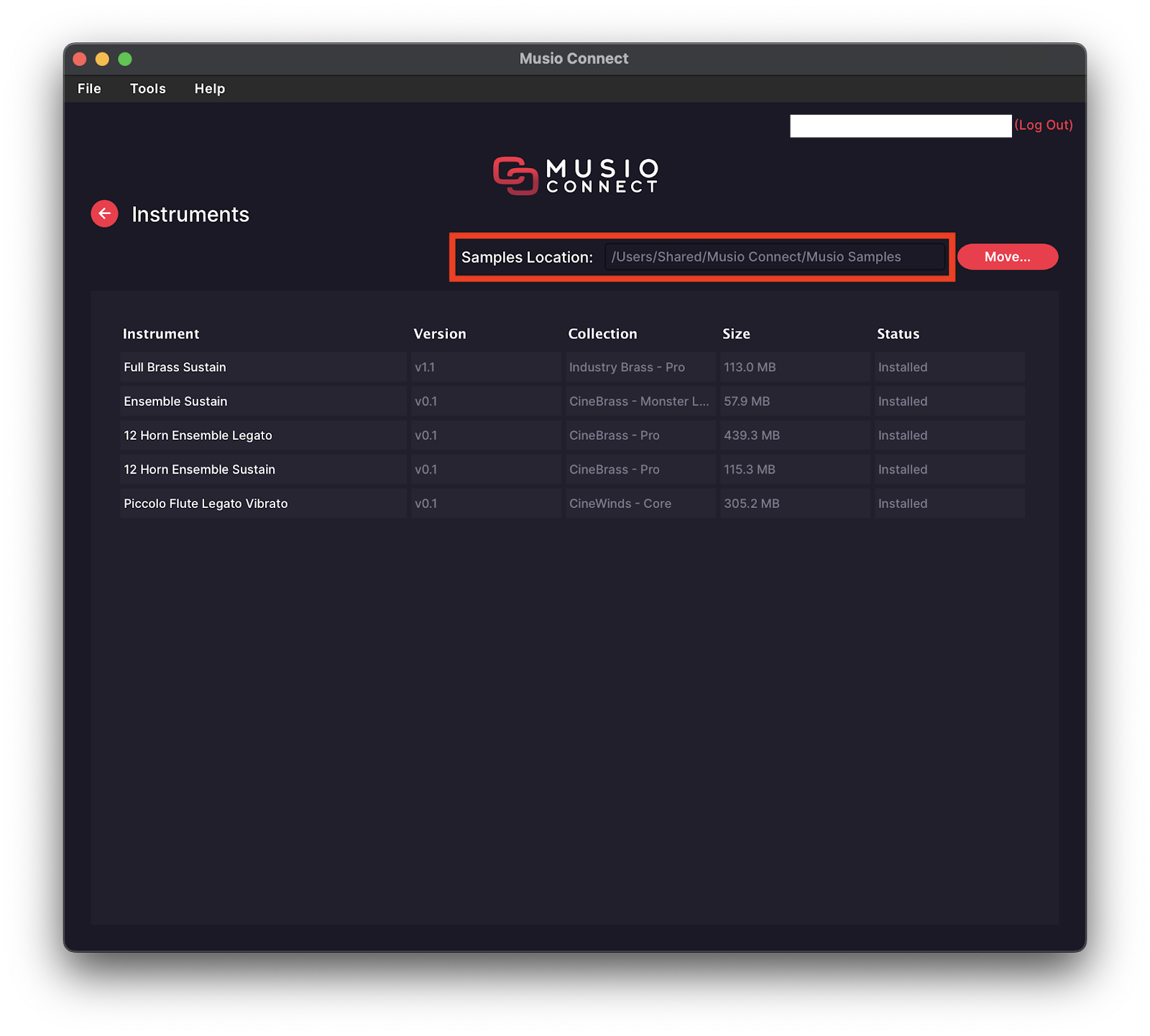Click version v1.1 cell

(486, 367)
